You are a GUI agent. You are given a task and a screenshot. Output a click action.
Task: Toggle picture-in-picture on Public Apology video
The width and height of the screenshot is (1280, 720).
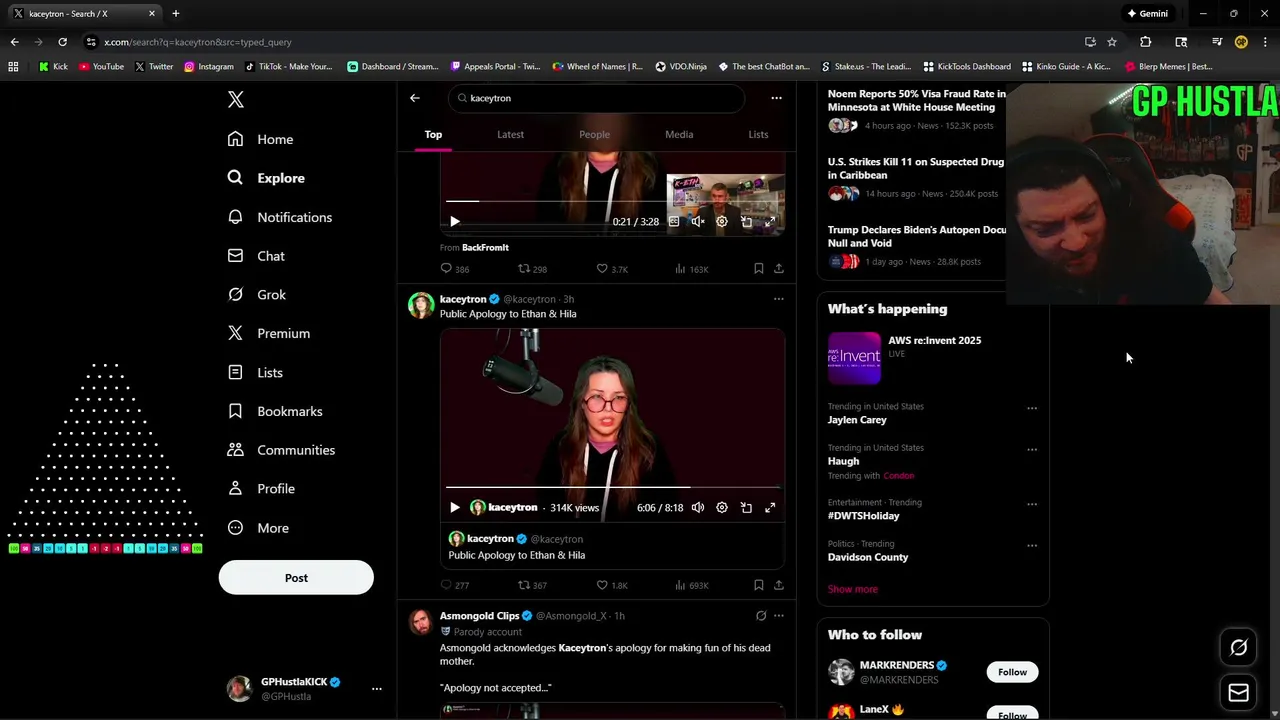tap(746, 508)
